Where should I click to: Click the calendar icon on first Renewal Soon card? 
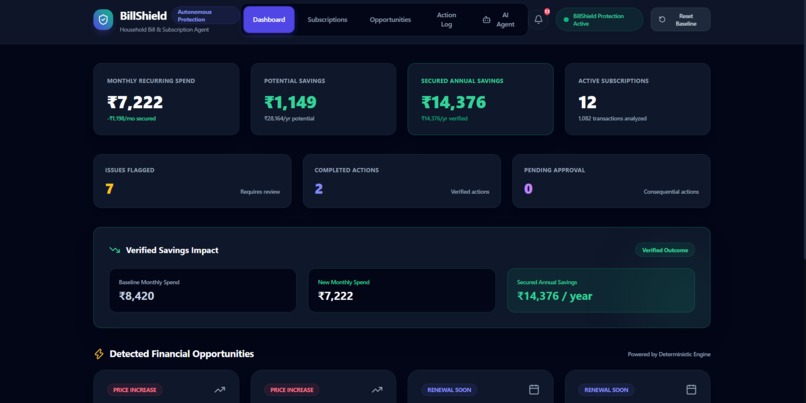534,390
